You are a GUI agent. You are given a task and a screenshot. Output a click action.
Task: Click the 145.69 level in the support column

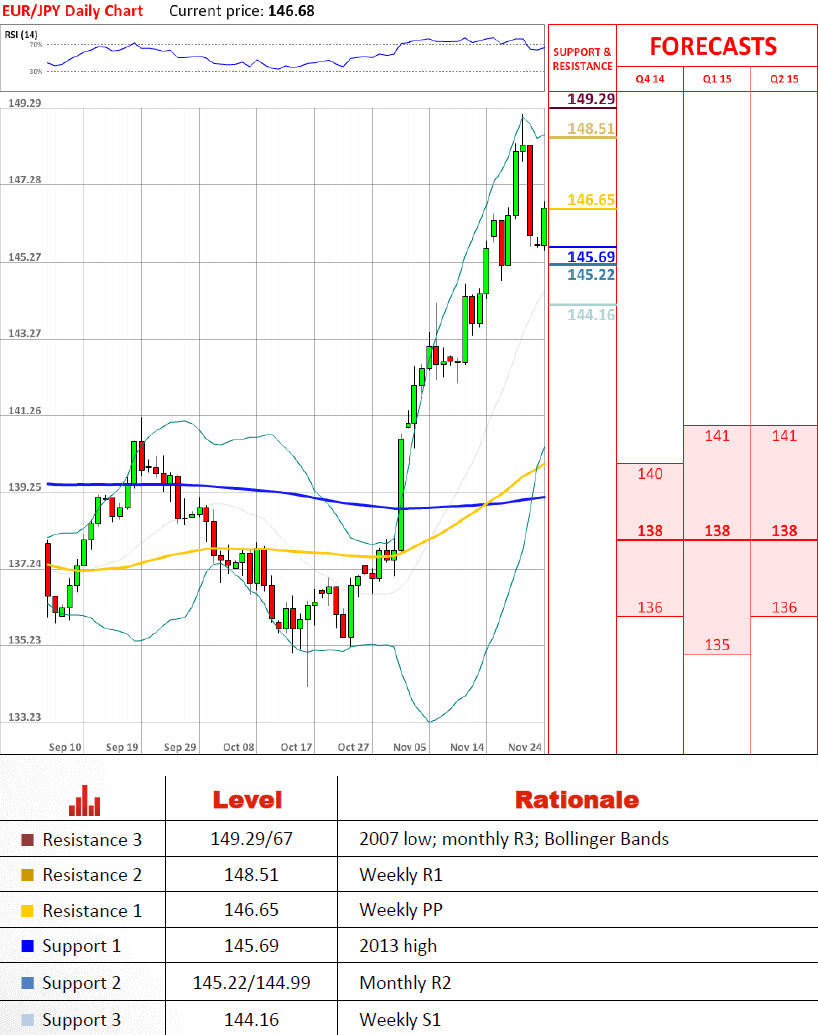point(591,257)
